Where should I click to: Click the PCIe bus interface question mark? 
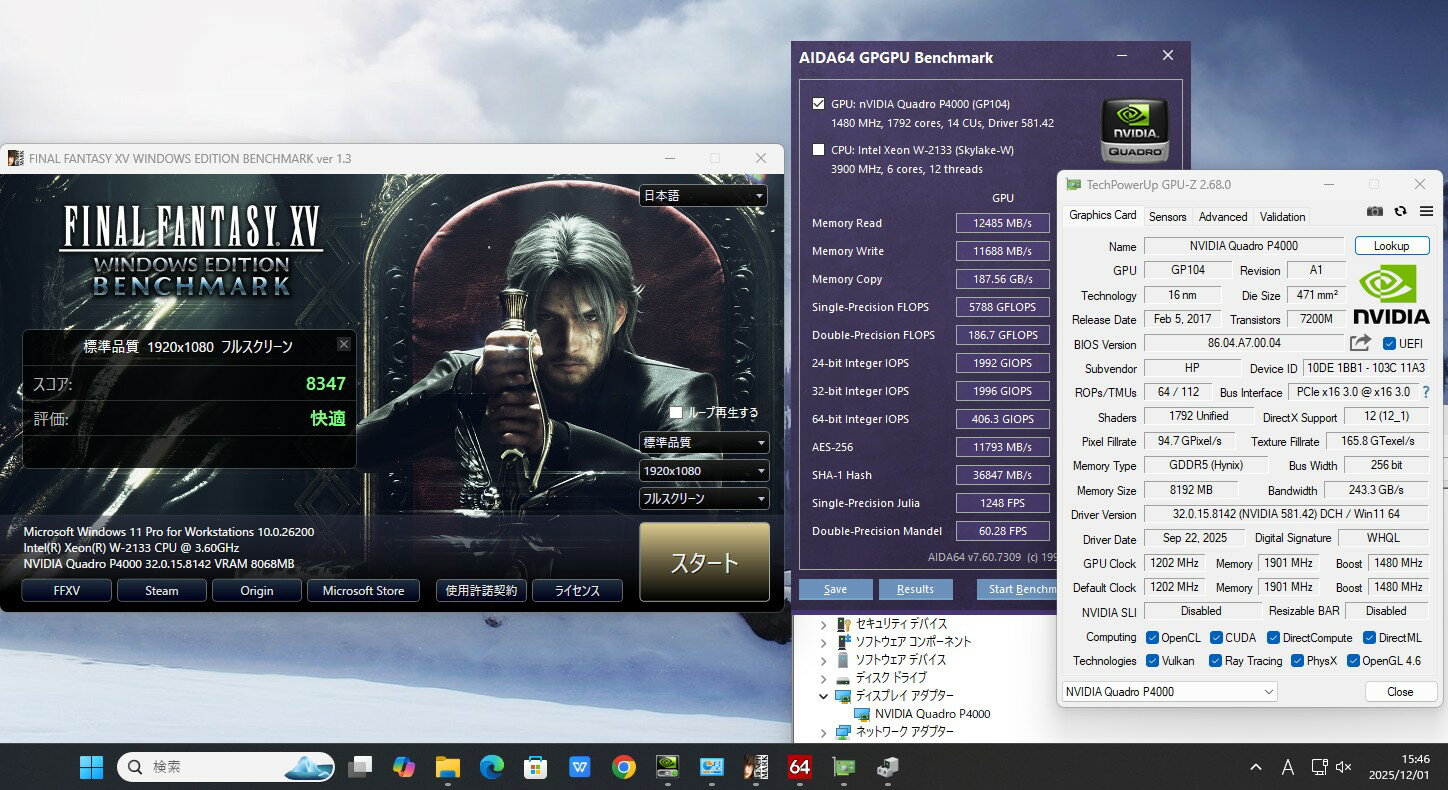pos(1426,392)
